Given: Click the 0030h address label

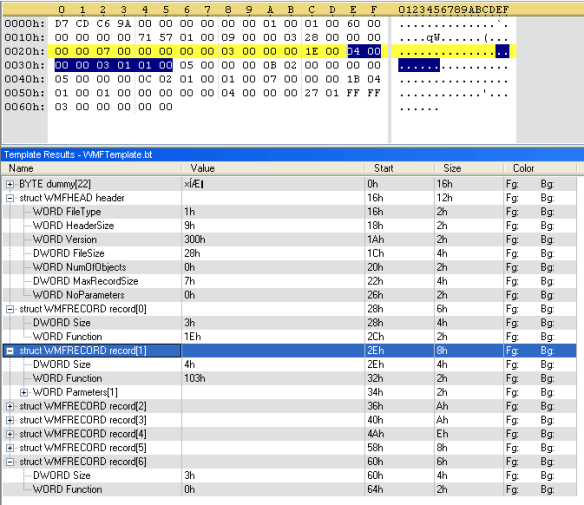Looking at the screenshot, I should [25, 66].
